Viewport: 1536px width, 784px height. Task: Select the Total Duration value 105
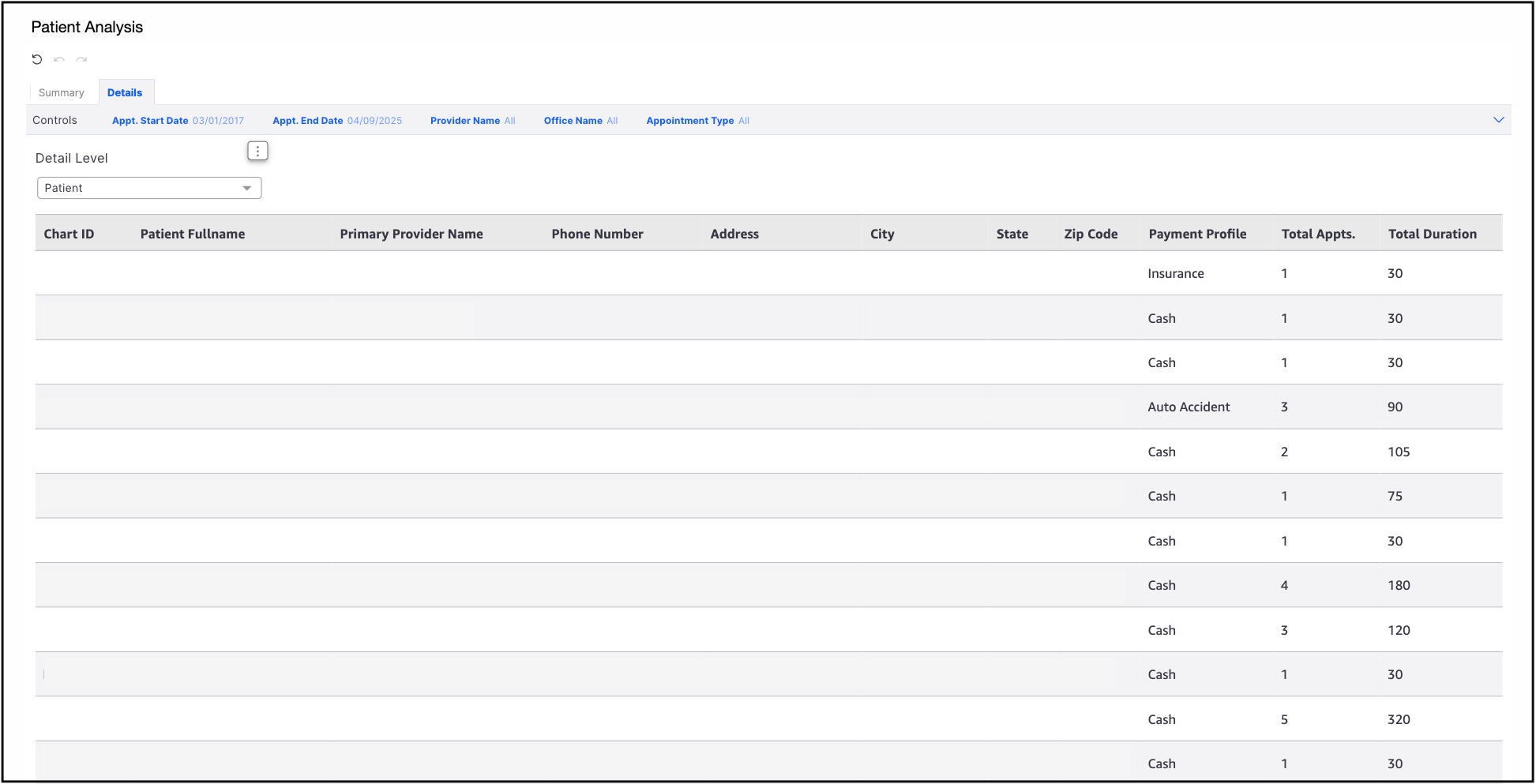tap(1399, 452)
